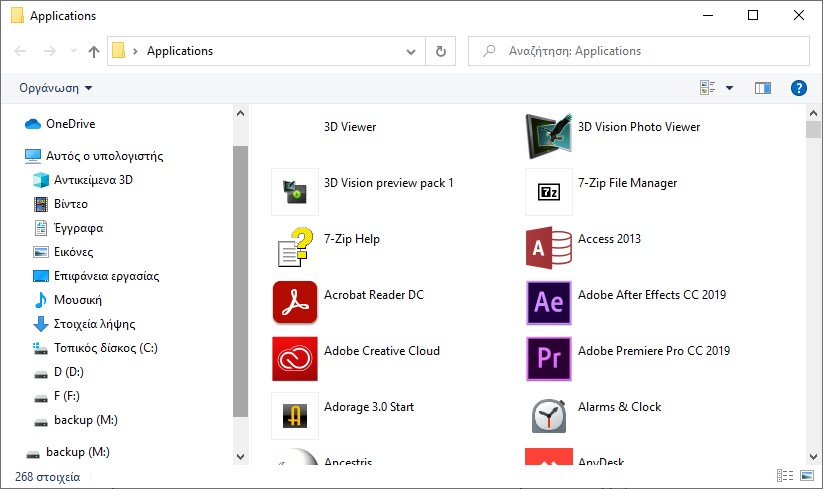
Task: Select Αυτός ο υπολογιστής in the tree
Action: click(x=104, y=156)
